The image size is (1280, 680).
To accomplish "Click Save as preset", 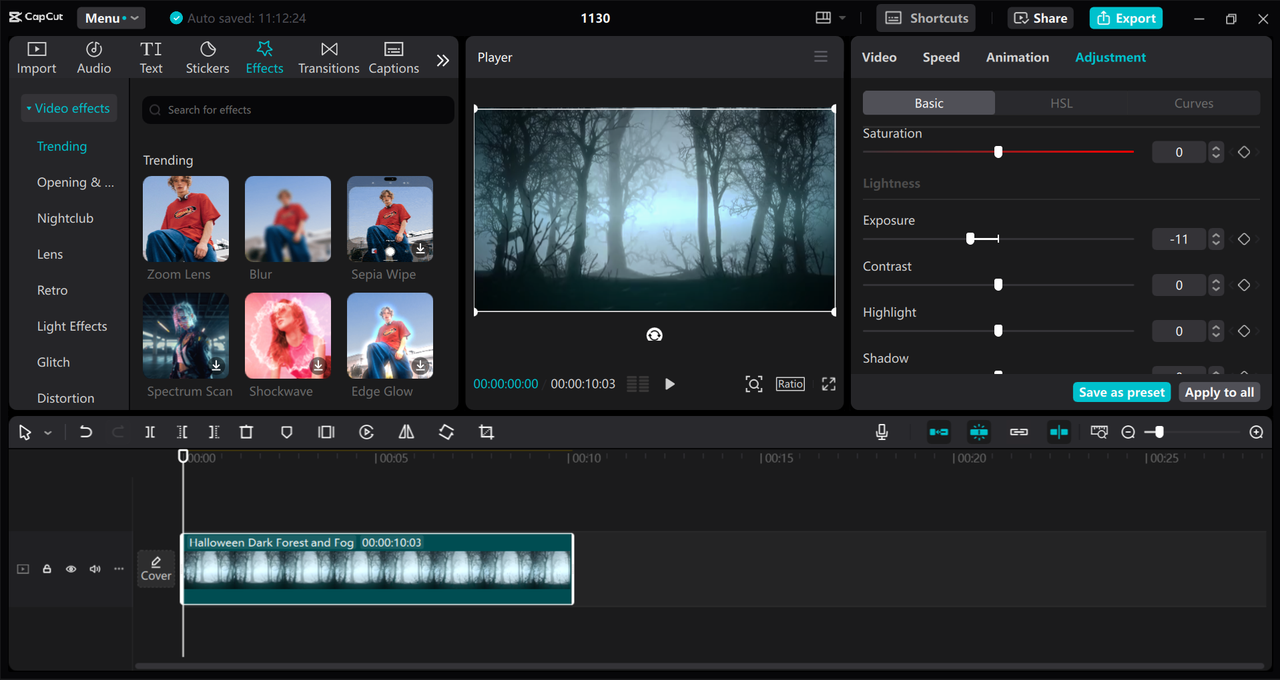I will (x=1122, y=392).
